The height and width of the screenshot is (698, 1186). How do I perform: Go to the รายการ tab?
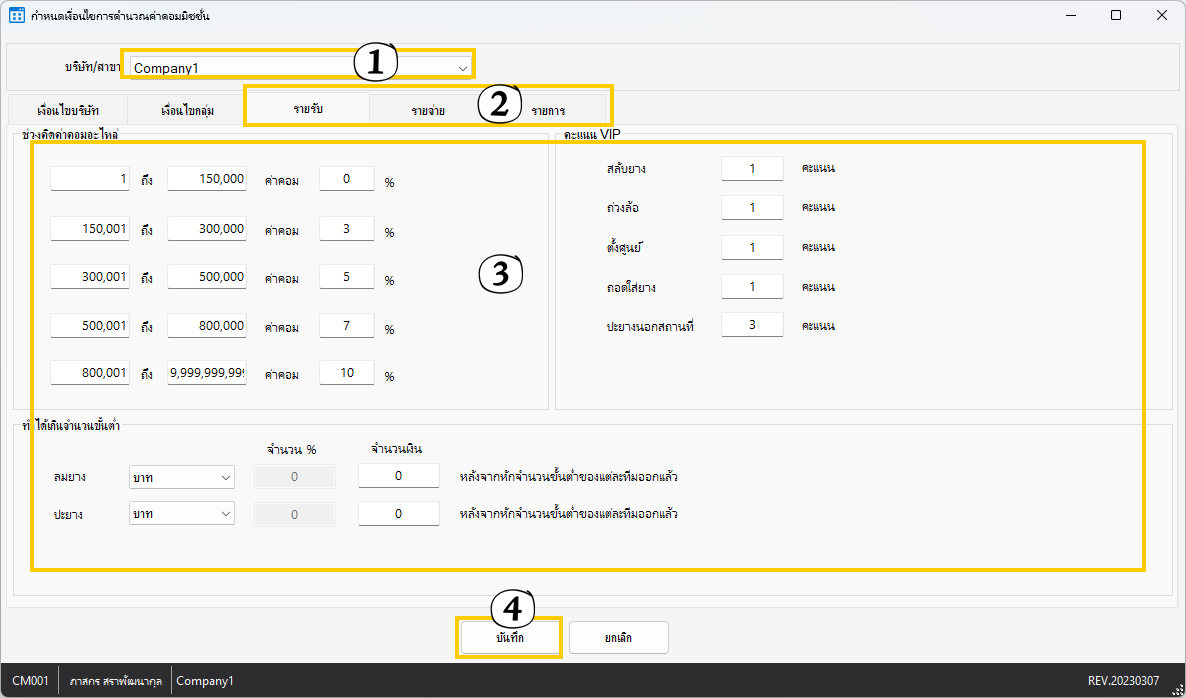[x=548, y=110]
